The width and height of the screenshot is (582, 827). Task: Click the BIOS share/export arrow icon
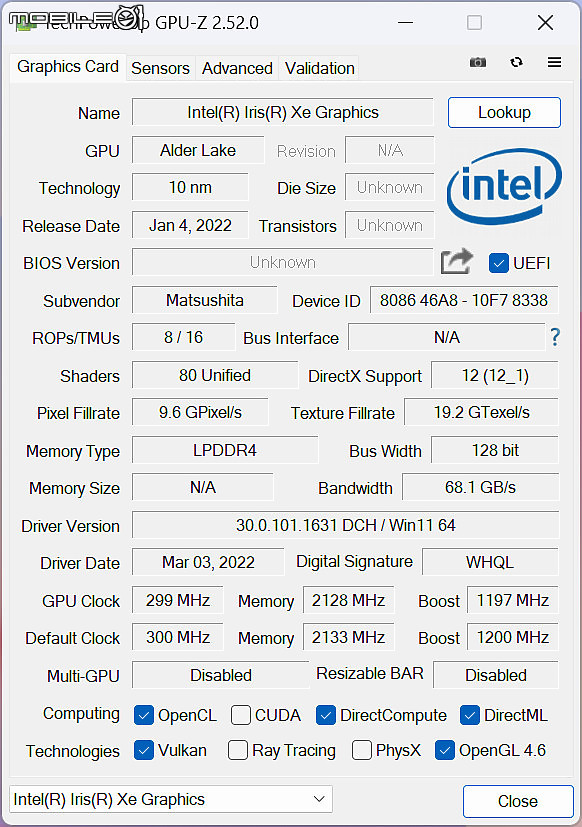click(456, 261)
